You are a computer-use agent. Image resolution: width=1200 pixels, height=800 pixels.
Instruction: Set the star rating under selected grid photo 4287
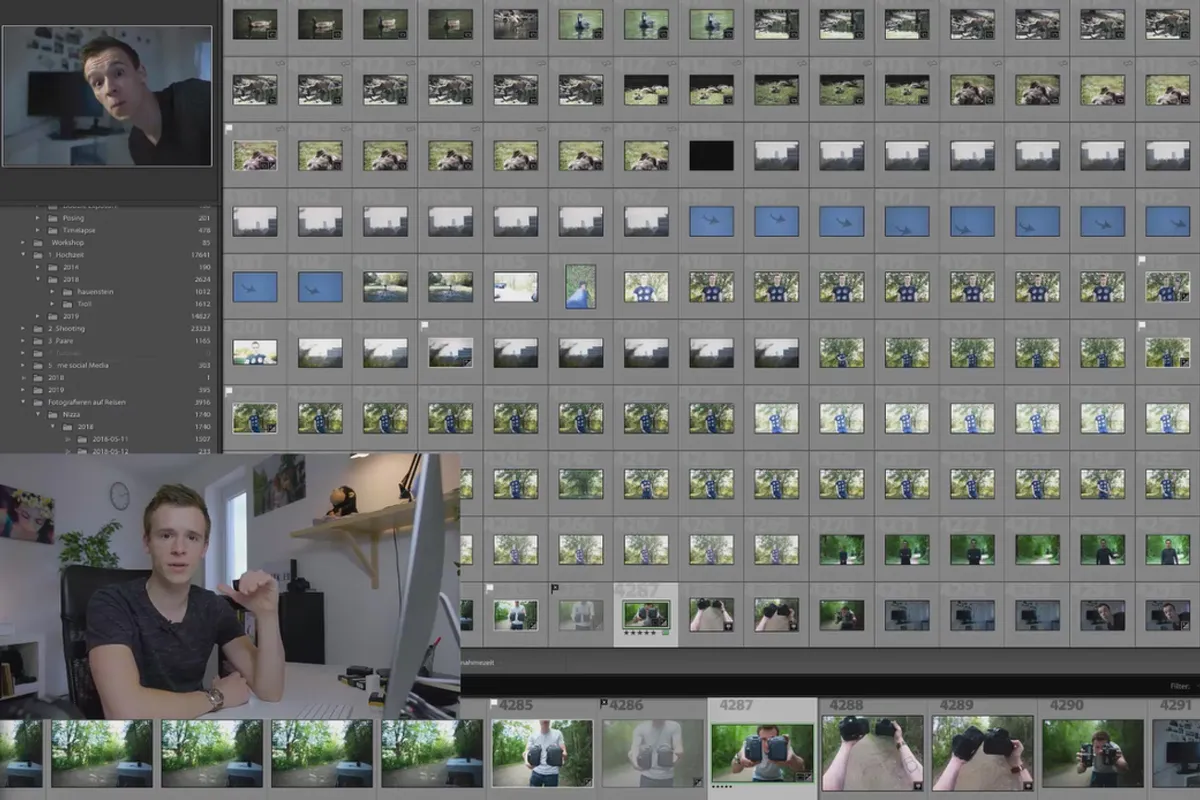(640, 632)
